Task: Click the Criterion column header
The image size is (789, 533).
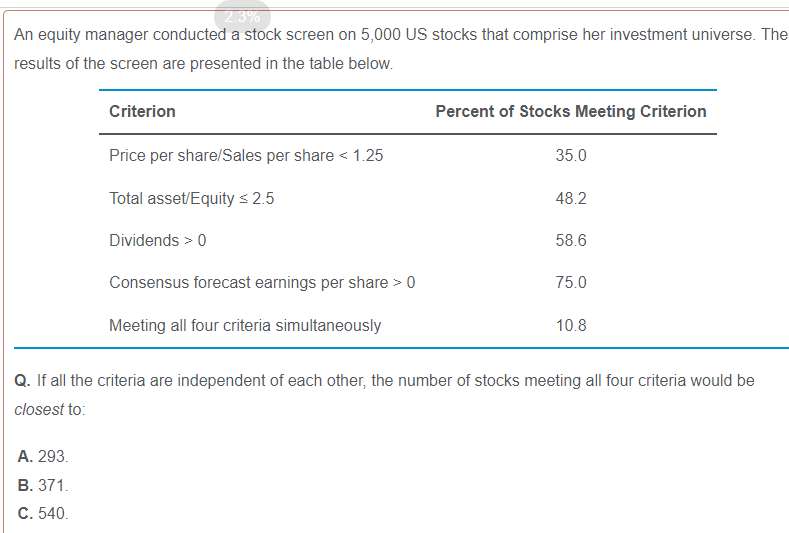Action: (142, 112)
